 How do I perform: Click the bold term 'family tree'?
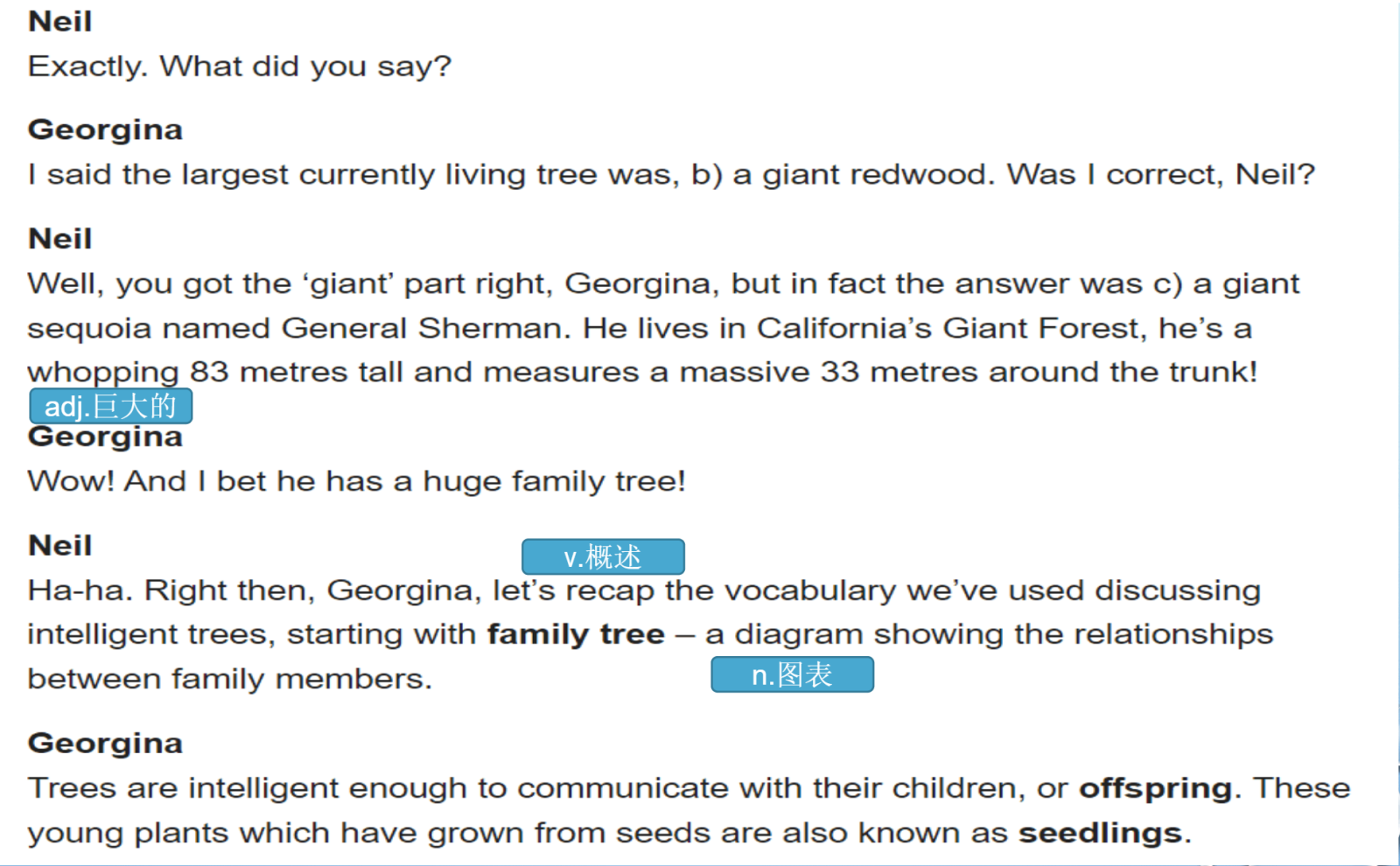coord(576,634)
